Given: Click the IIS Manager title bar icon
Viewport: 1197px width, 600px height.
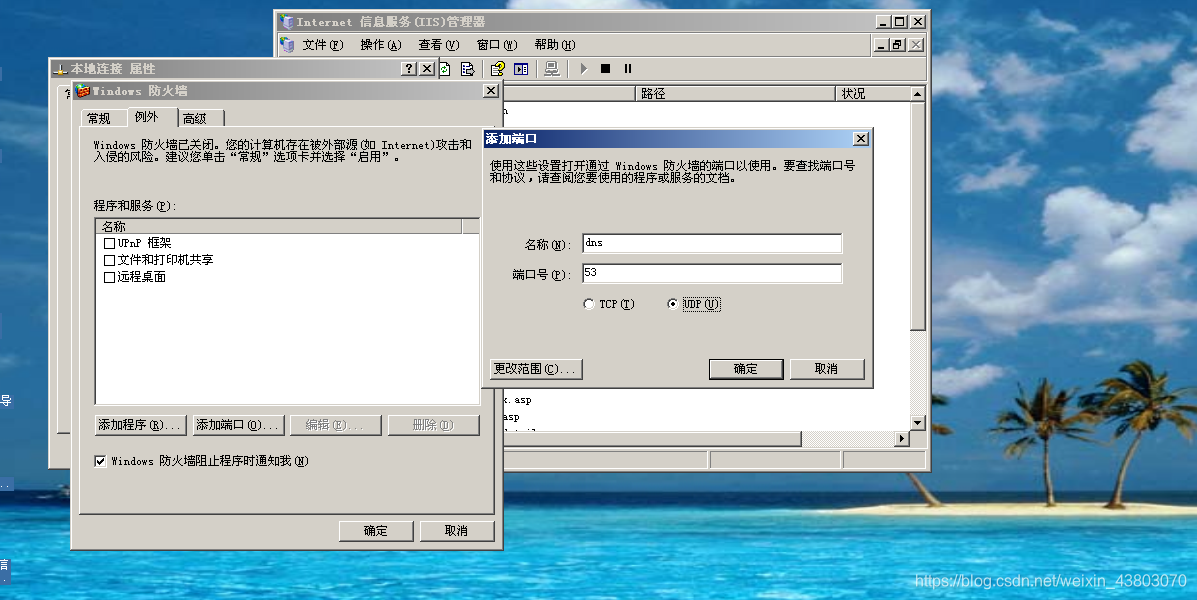Looking at the screenshot, I should pos(287,21).
